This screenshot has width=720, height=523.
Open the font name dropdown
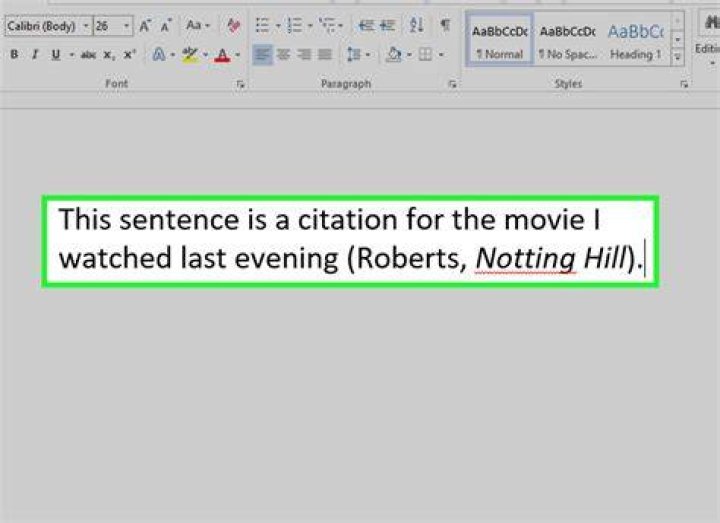pyautogui.click(x=85, y=26)
